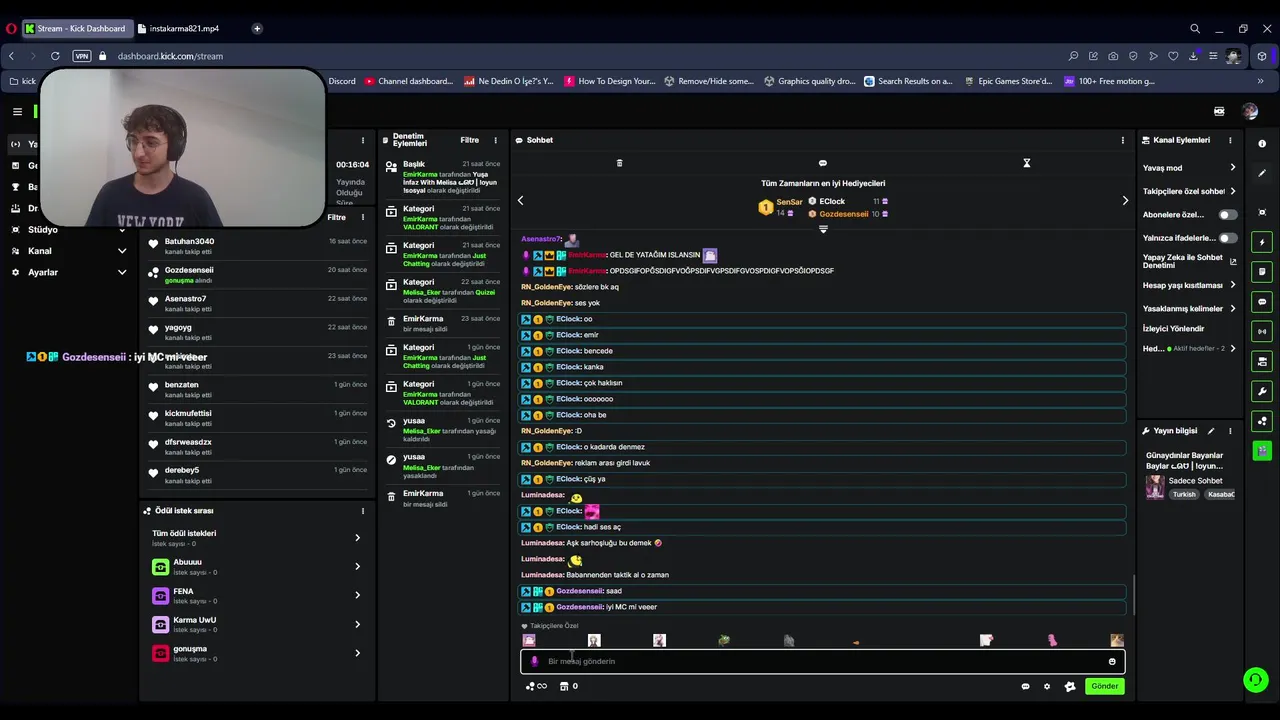Open Yapay Zeka ile Sohbet Denetimi
The height and width of the screenshot is (720, 1280).
tap(1189, 261)
